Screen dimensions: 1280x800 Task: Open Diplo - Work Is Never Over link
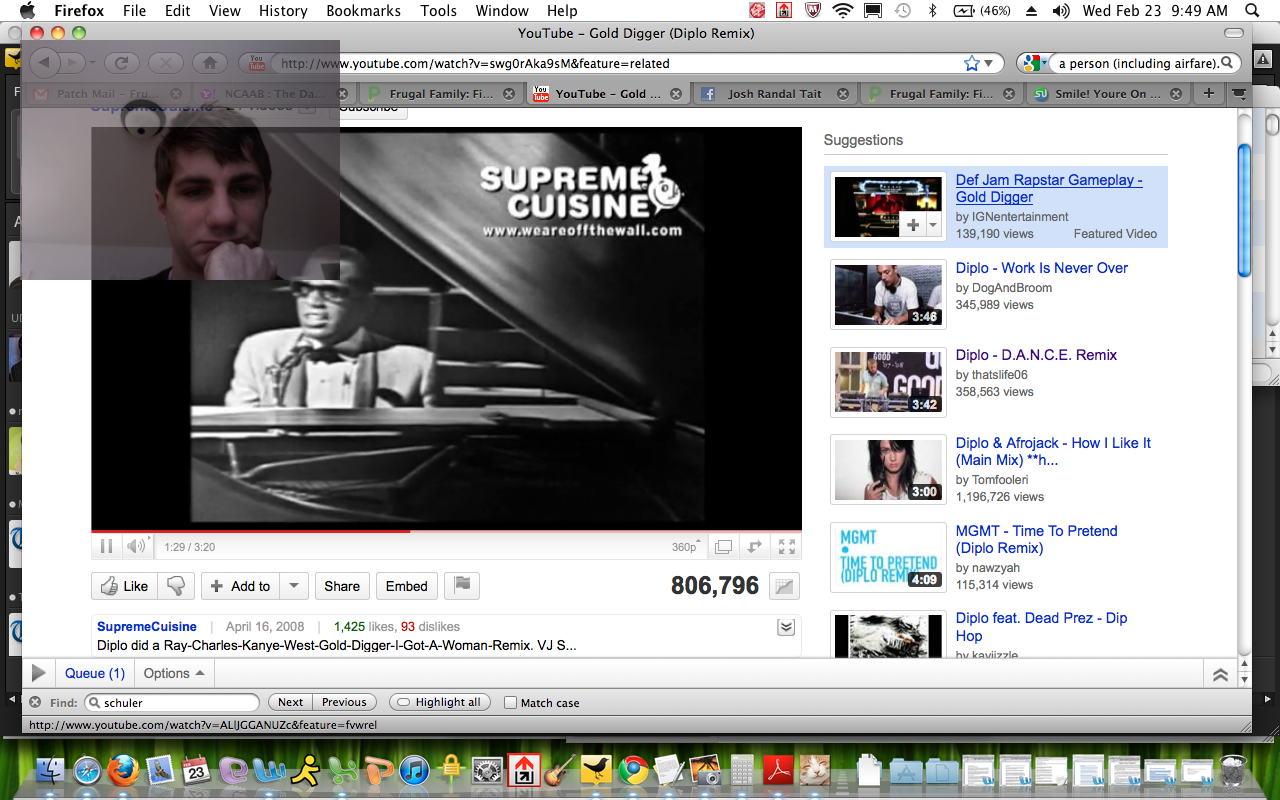point(1041,268)
